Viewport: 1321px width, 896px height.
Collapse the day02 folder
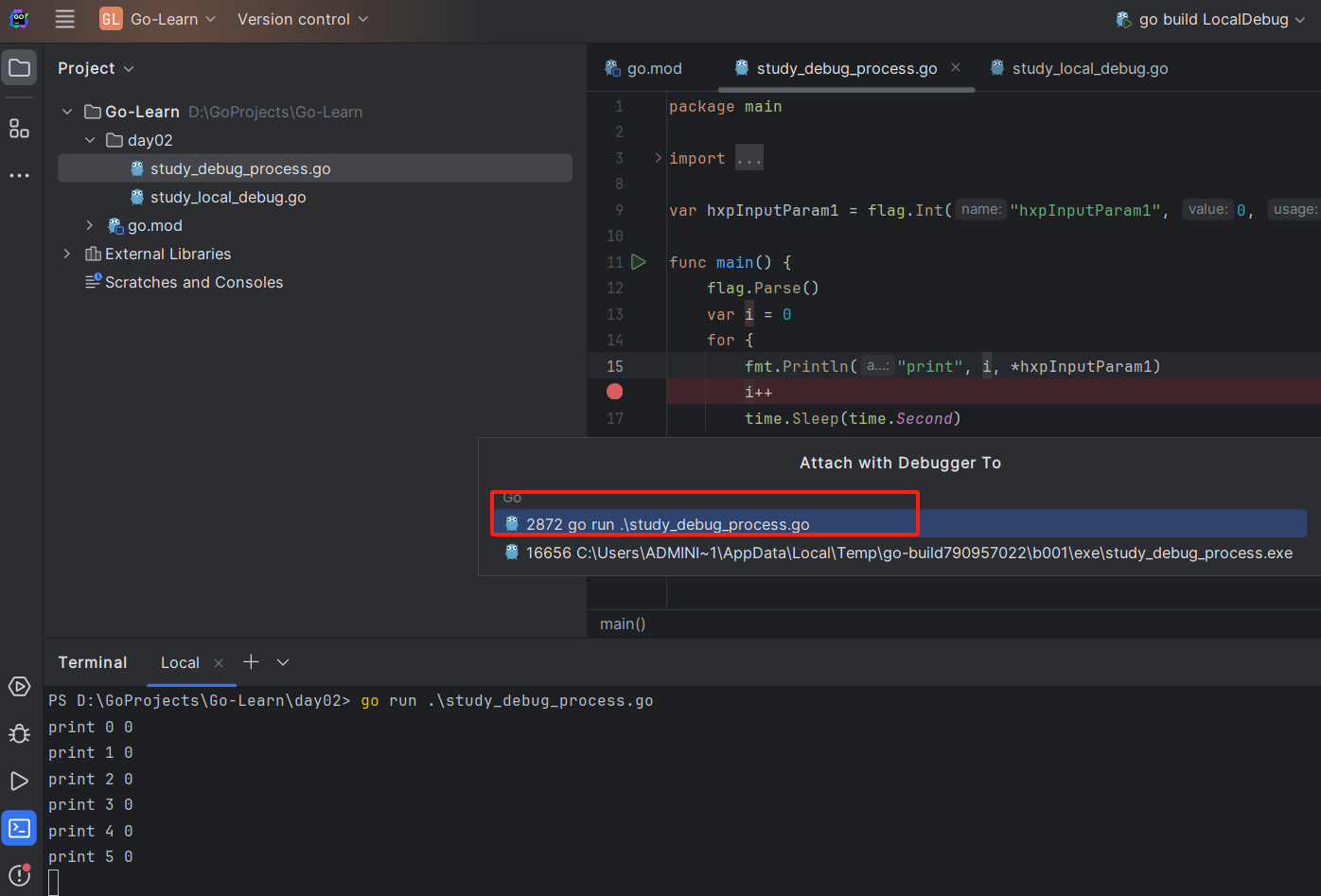pos(90,140)
